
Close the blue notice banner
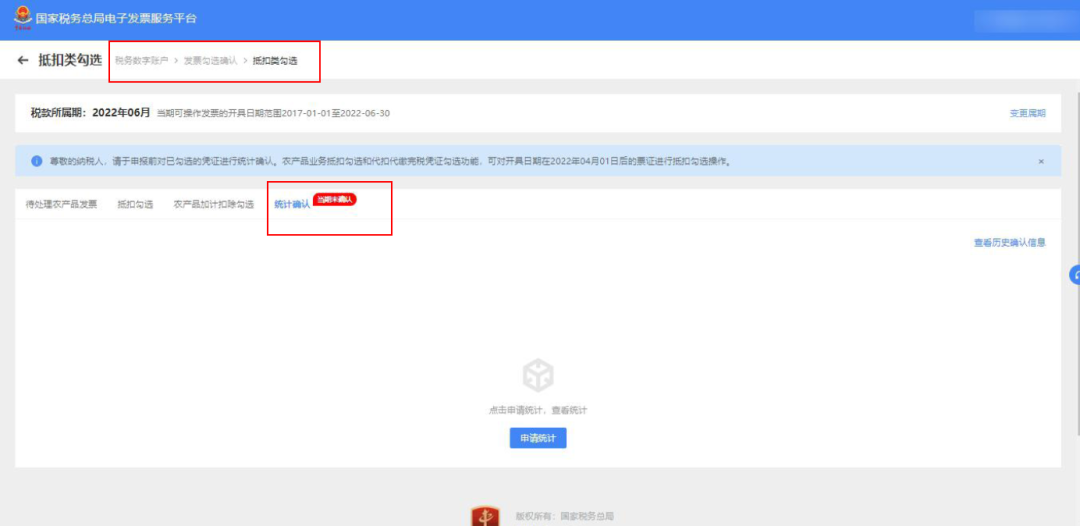(x=1040, y=161)
